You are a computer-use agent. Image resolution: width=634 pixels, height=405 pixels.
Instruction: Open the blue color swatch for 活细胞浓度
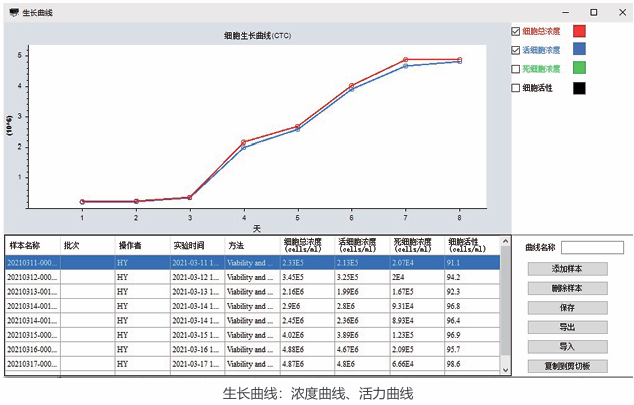coord(579,50)
